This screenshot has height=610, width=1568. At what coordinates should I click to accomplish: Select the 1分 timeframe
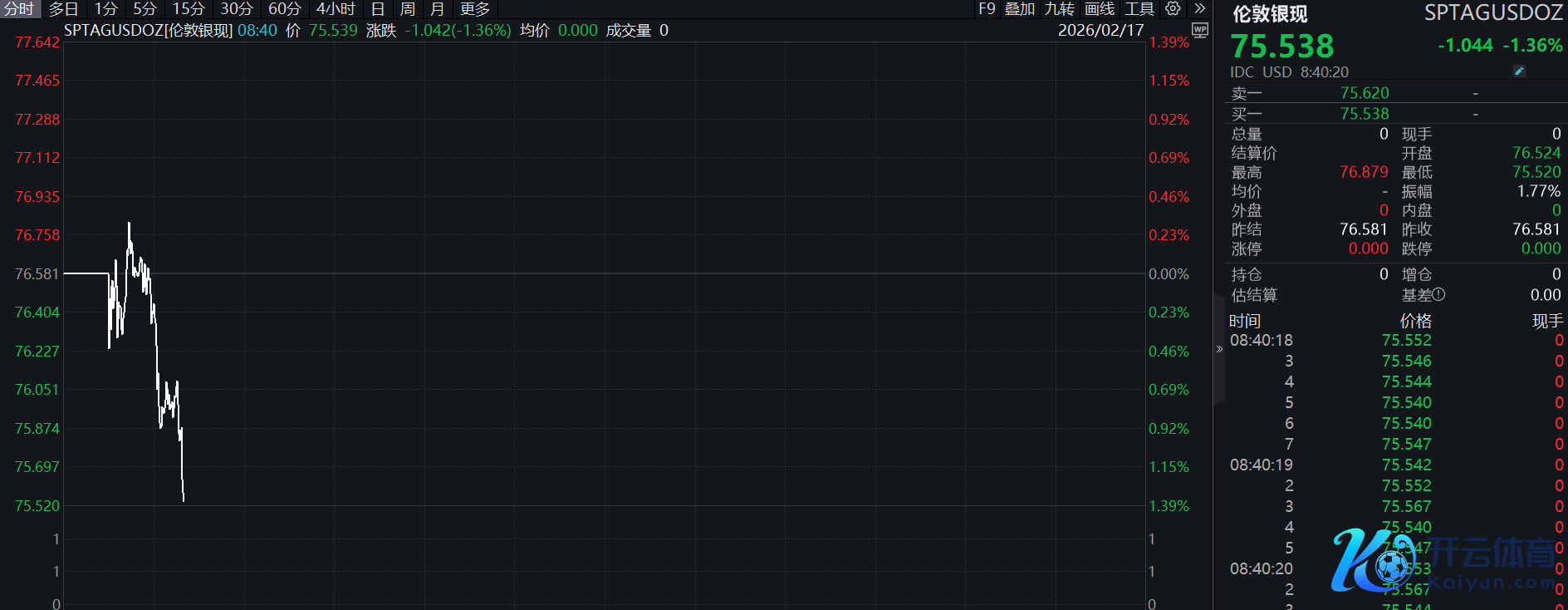[x=105, y=9]
